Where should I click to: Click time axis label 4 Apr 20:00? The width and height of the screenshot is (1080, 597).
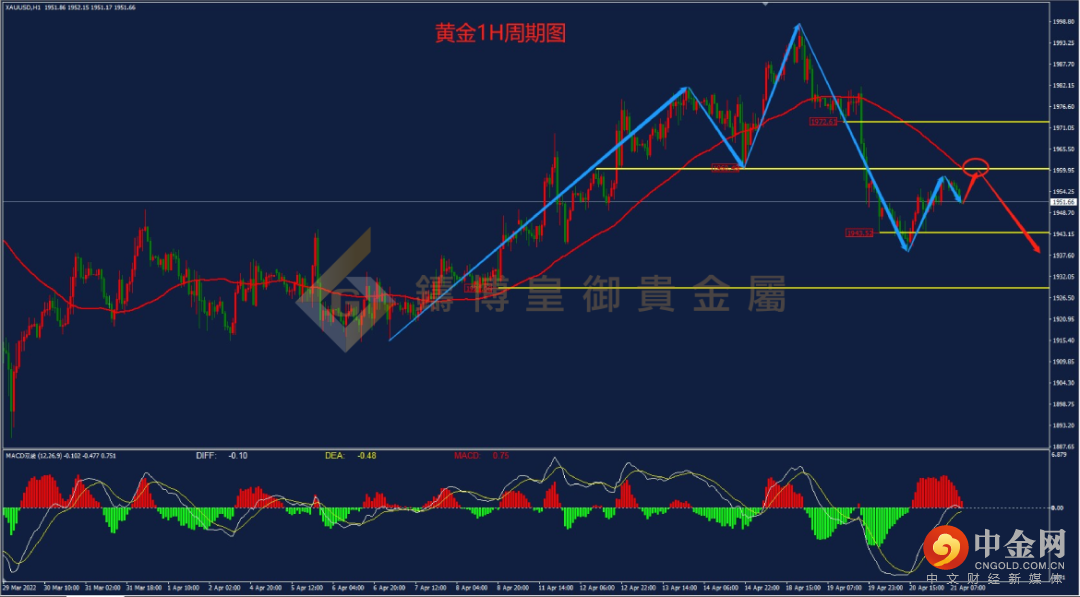click(265, 589)
